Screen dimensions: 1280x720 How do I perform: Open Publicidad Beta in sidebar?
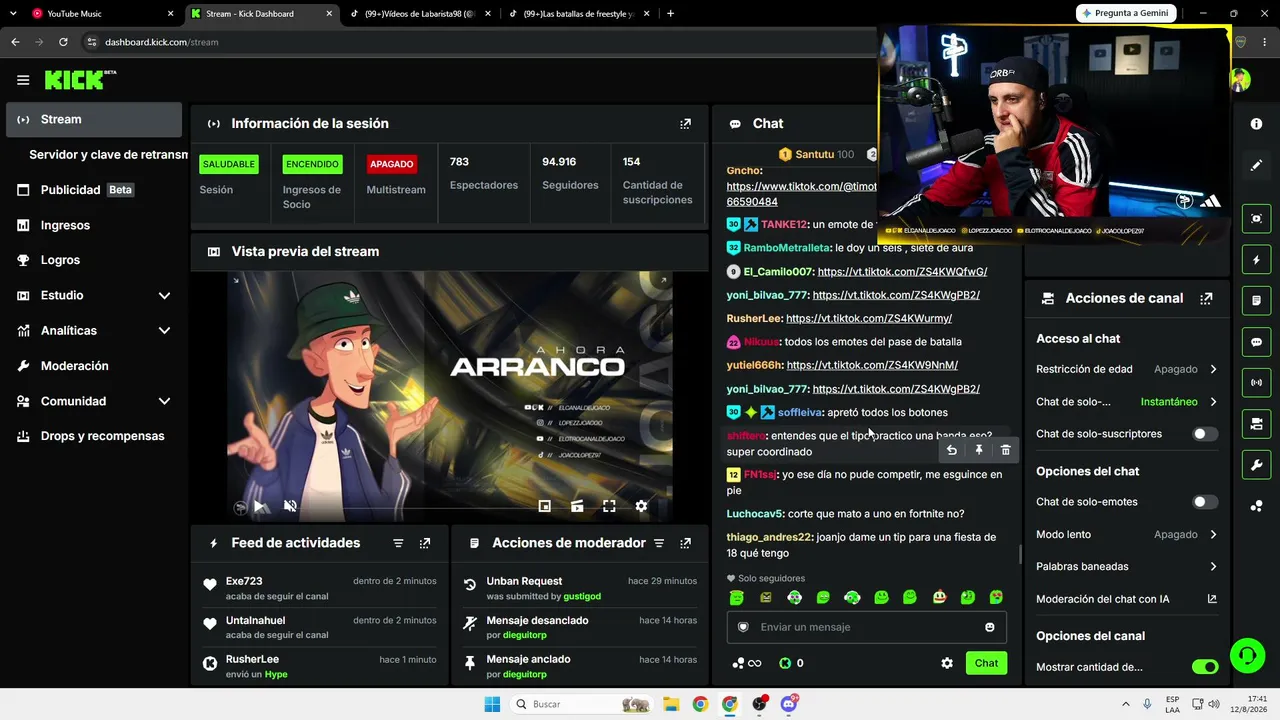tap(94, 190)
